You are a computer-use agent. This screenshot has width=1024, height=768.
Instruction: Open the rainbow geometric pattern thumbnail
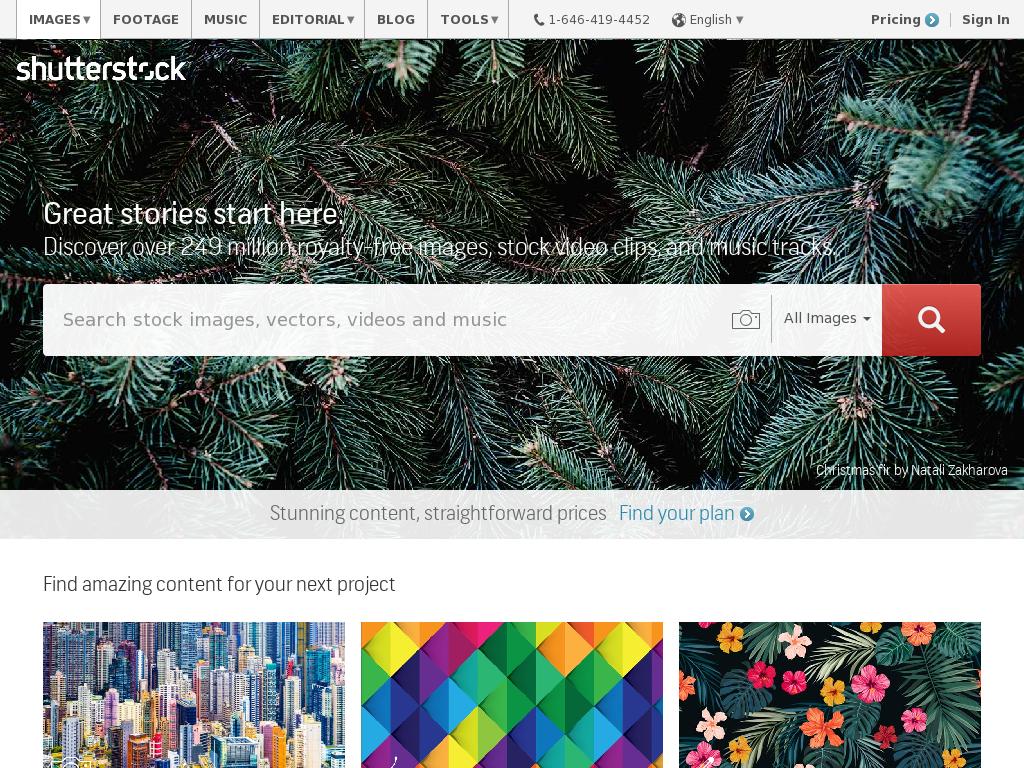point(512,695)
